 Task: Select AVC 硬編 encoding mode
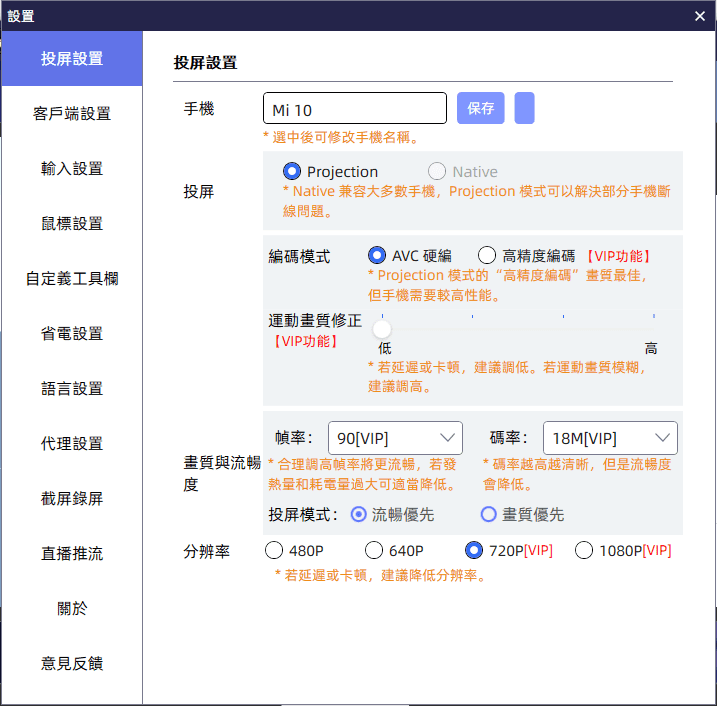pos(377,255)
